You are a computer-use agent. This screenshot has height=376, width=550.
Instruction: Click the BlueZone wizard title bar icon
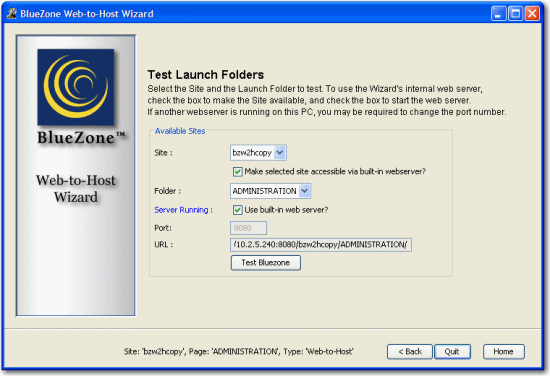coord(12,14)
